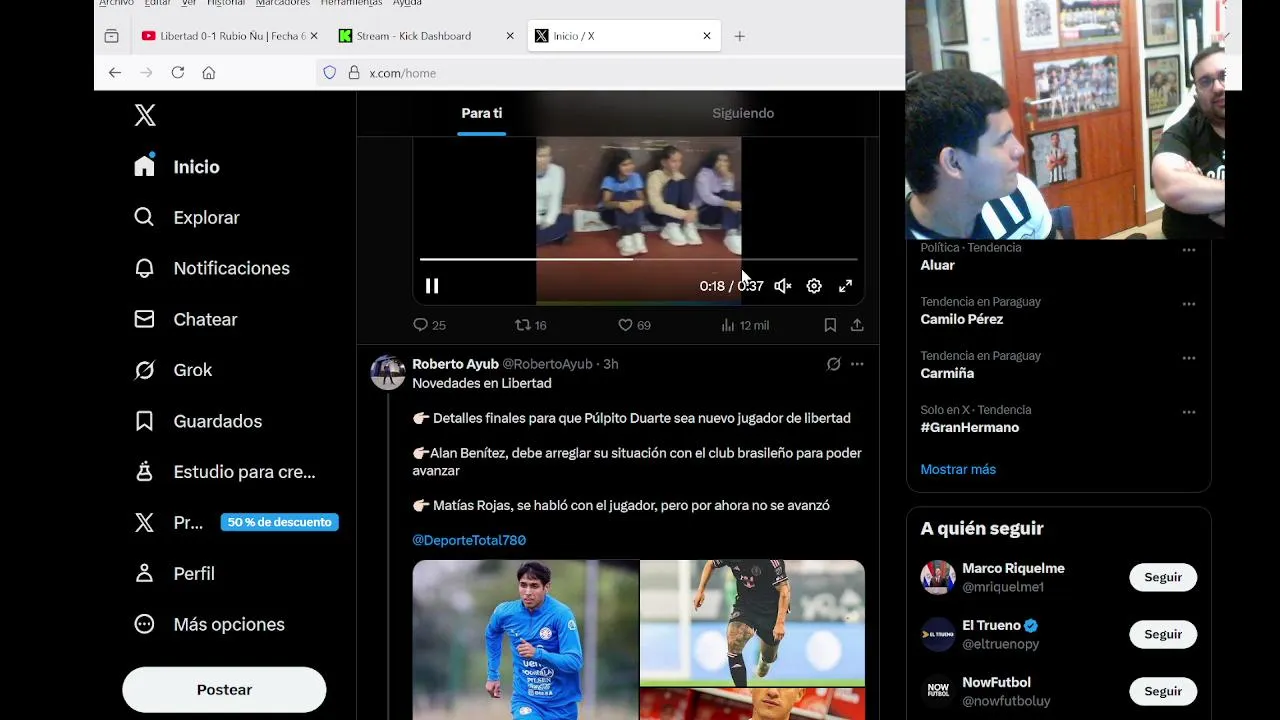1280x720 pixels.
Task: Seek on the video progress bar
Action: [638, 259]
